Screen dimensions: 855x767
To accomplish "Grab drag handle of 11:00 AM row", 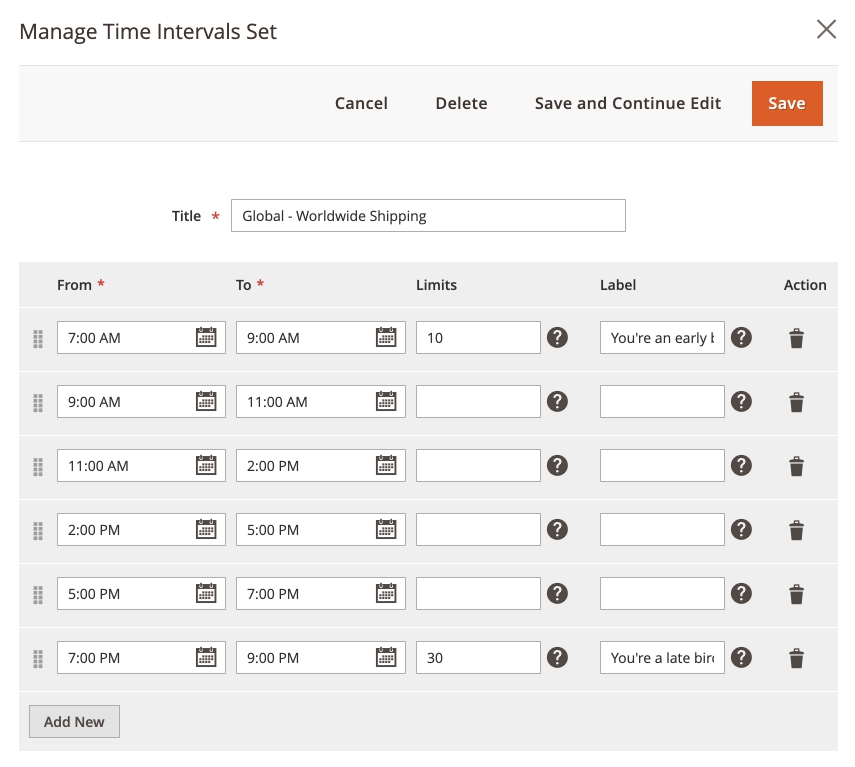I will pyautogui.click(x=38, y=466).
